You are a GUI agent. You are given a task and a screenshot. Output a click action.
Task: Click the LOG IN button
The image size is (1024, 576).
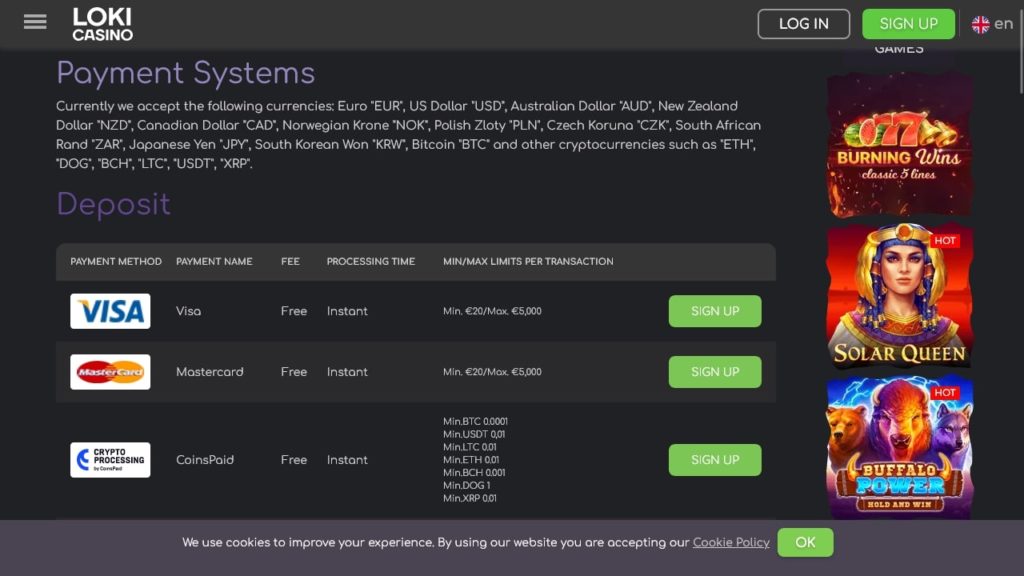click(x=804, y=24)
